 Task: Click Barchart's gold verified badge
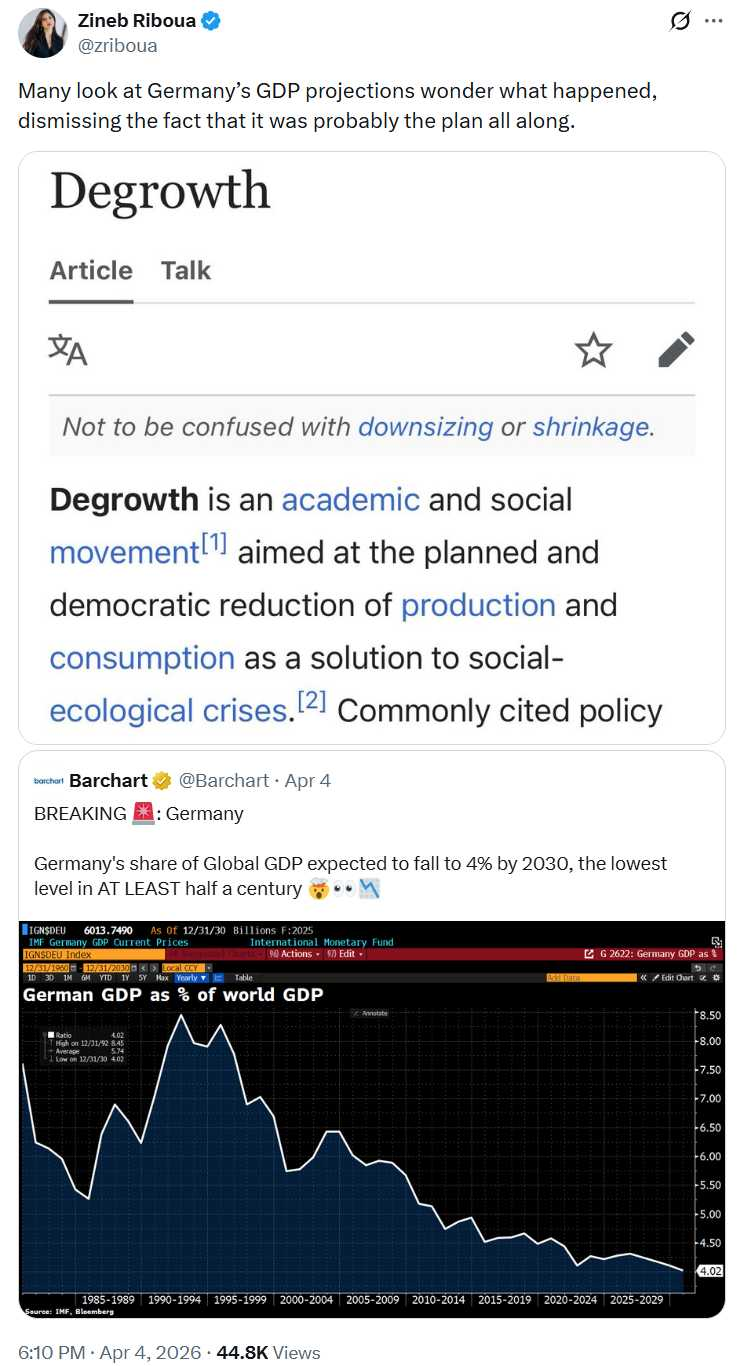[162, 781]
